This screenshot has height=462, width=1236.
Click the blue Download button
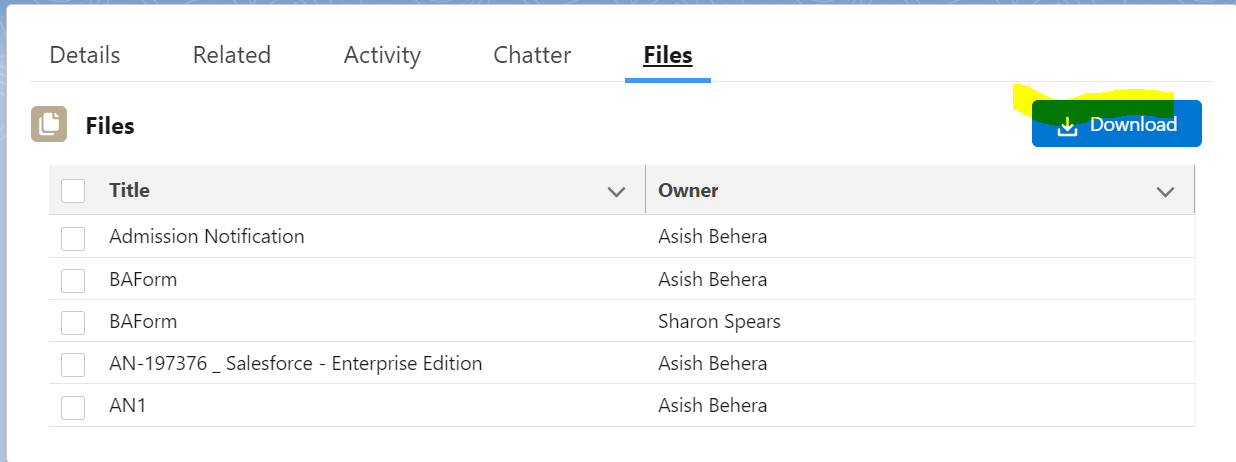[x=1117, y=125]
